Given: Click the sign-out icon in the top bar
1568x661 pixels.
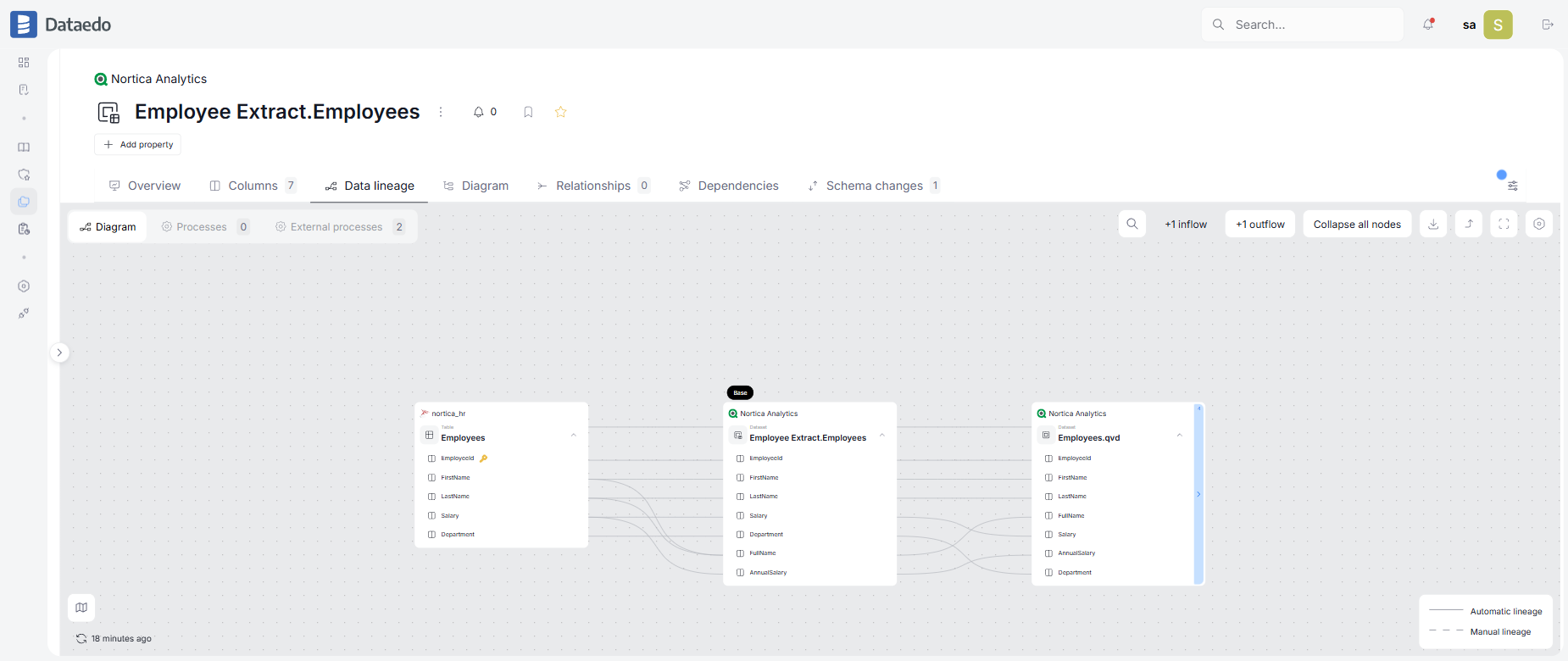Looking at the screenshot, I should tap(1548, 25).
